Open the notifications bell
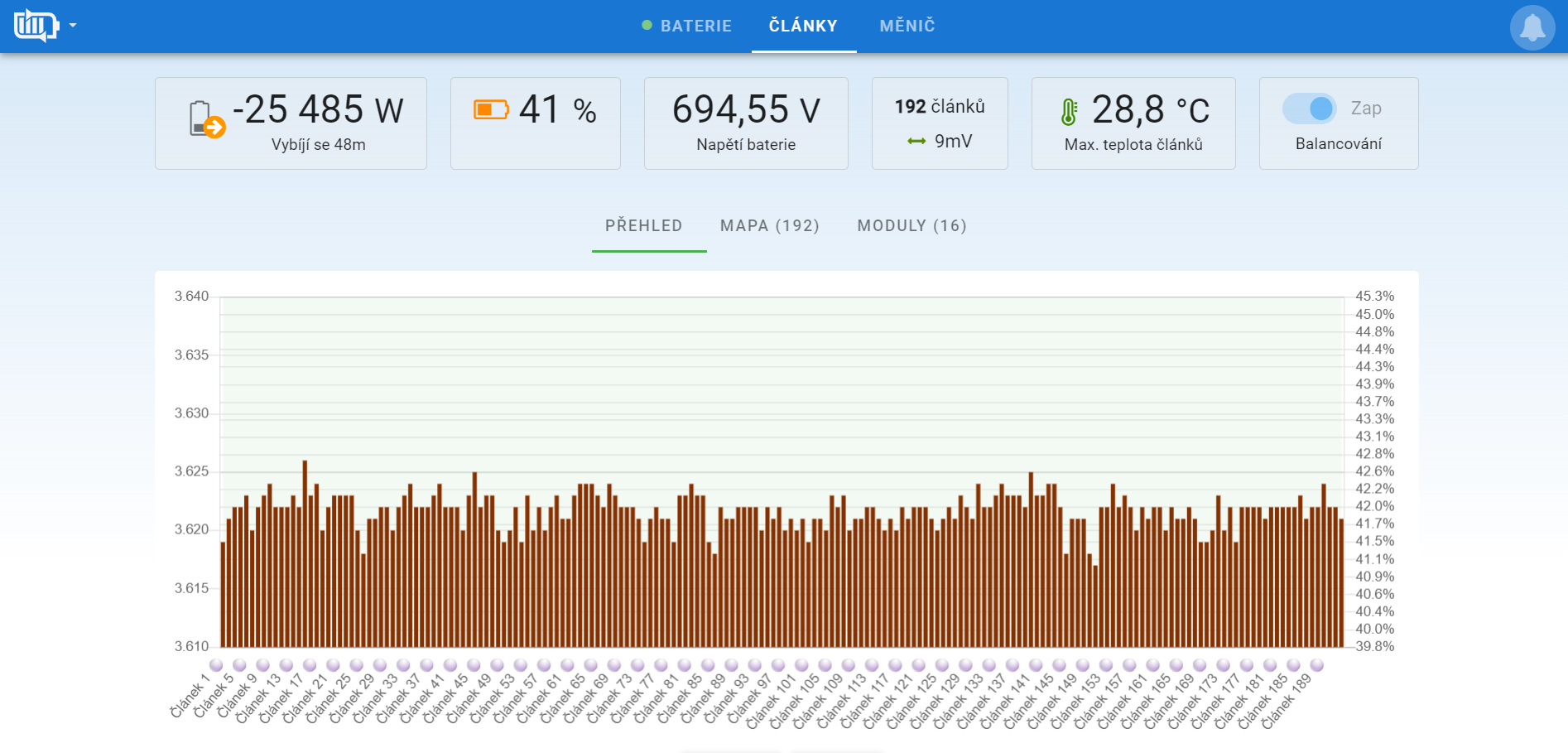1568x753 pixels. pyautogui.click(x=1532, y=27)
